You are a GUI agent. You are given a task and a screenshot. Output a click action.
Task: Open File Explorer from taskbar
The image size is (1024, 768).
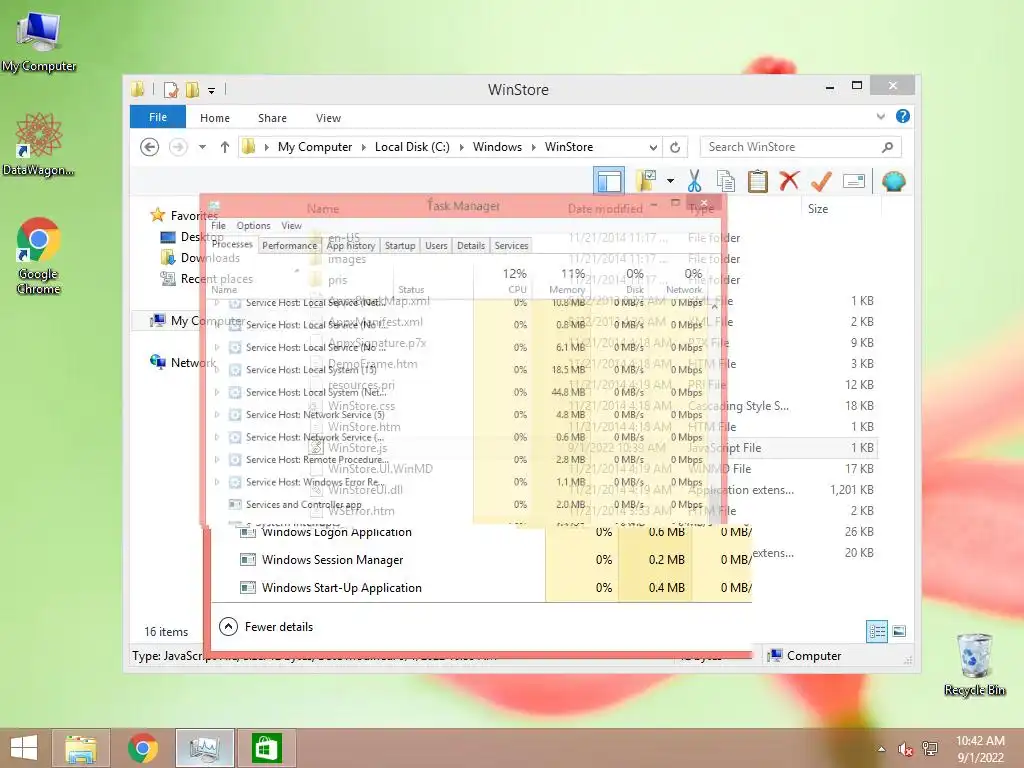click(x=81, y=748)
